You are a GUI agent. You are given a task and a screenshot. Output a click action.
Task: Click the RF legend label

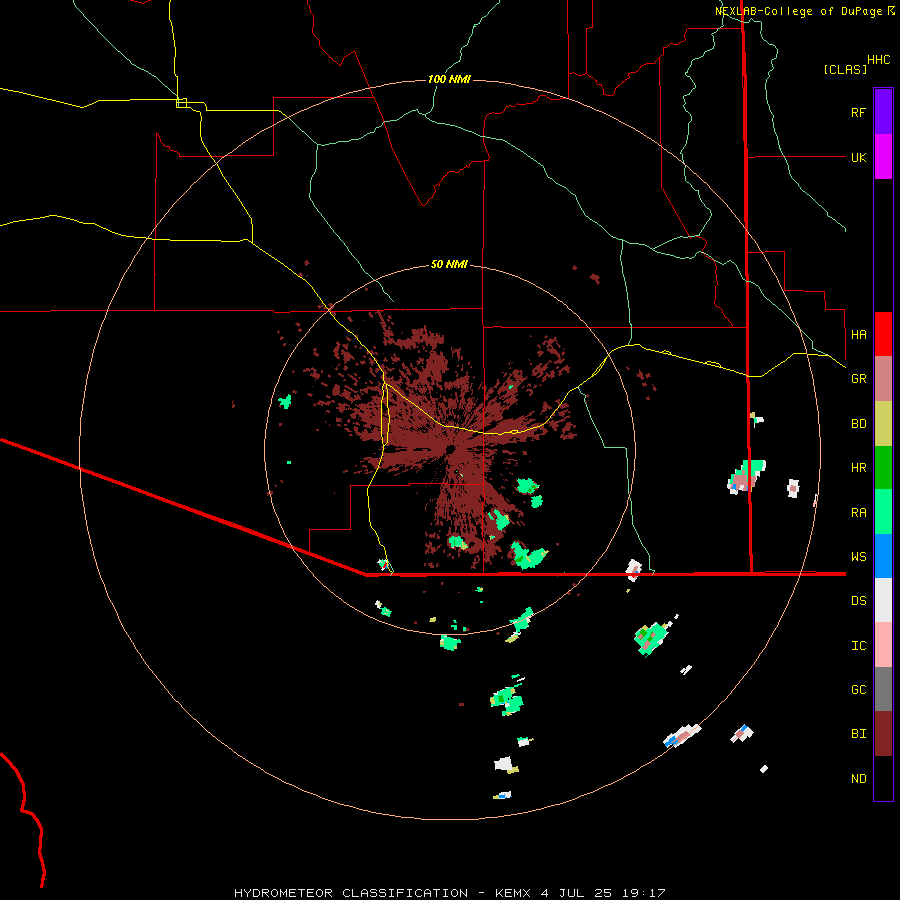click(x=858, y=112)
